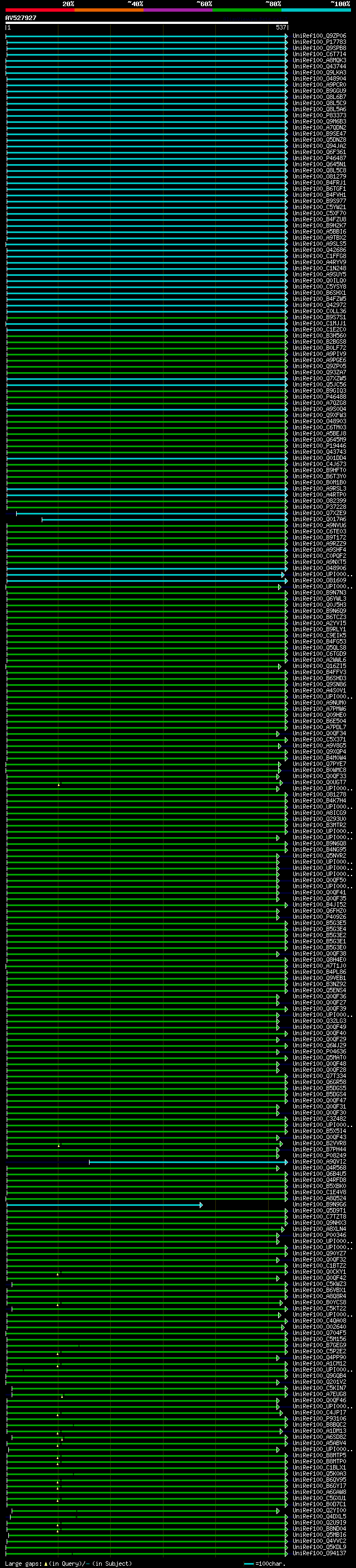This screenshot has width=356, height=1568.
Task: Select the AV527927 query label
Action: coord(21,18)
